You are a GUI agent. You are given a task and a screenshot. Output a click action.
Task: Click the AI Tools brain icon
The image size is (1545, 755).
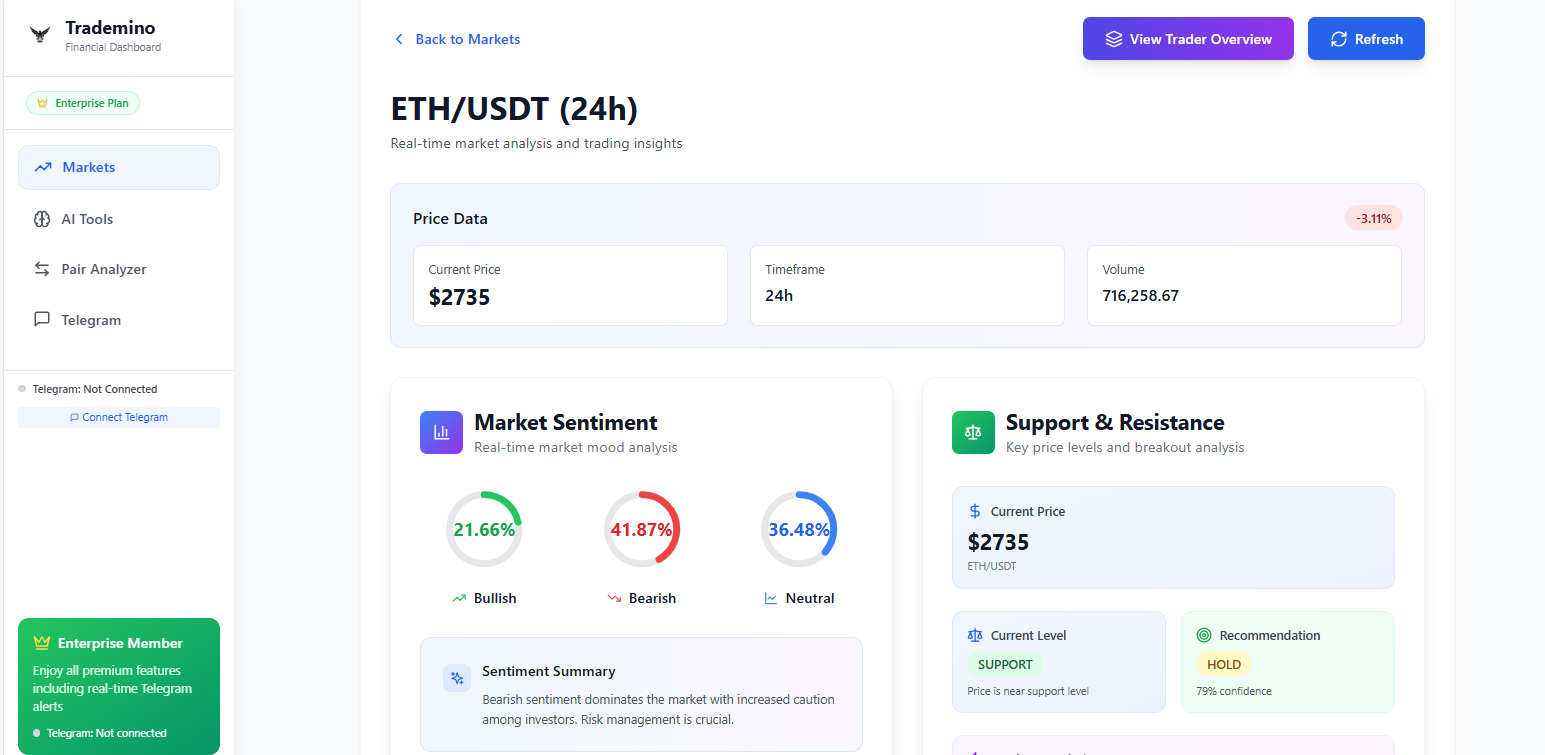pyautogui.click(x=41, y=218)
